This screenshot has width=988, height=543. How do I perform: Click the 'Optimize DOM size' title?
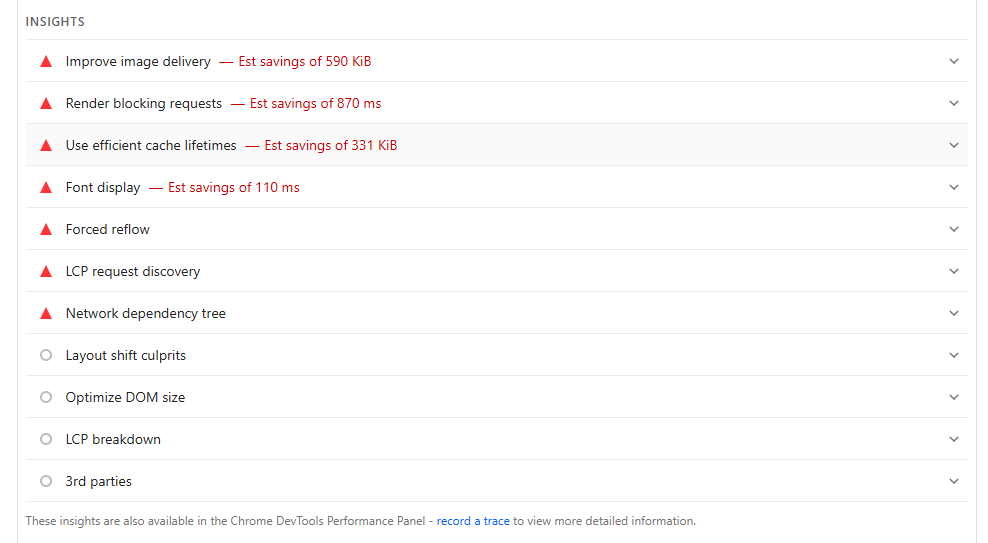click(125, 397)
